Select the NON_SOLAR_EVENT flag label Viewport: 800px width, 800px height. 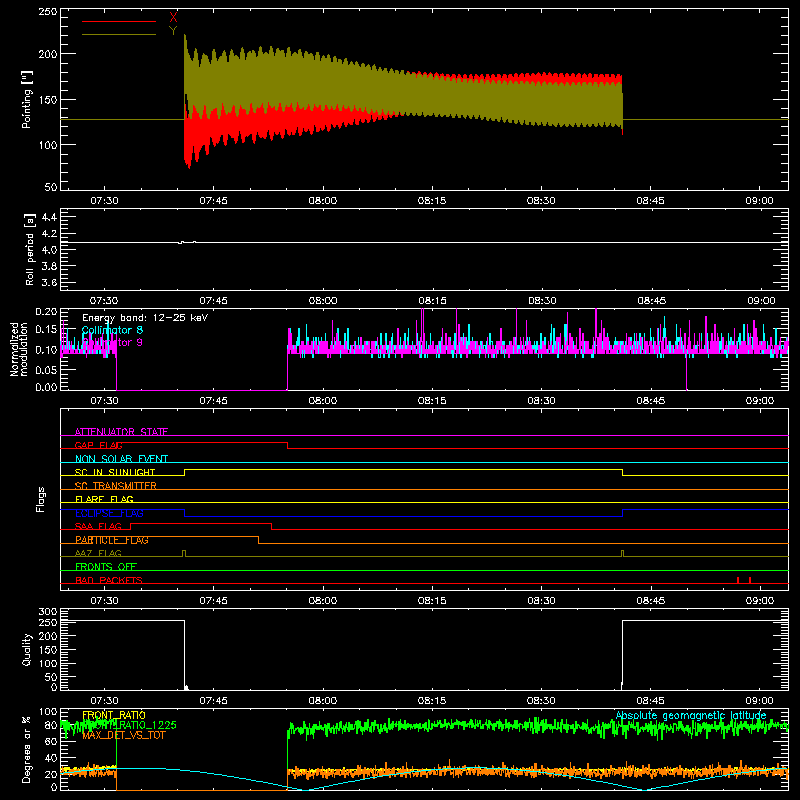point(121,459)
